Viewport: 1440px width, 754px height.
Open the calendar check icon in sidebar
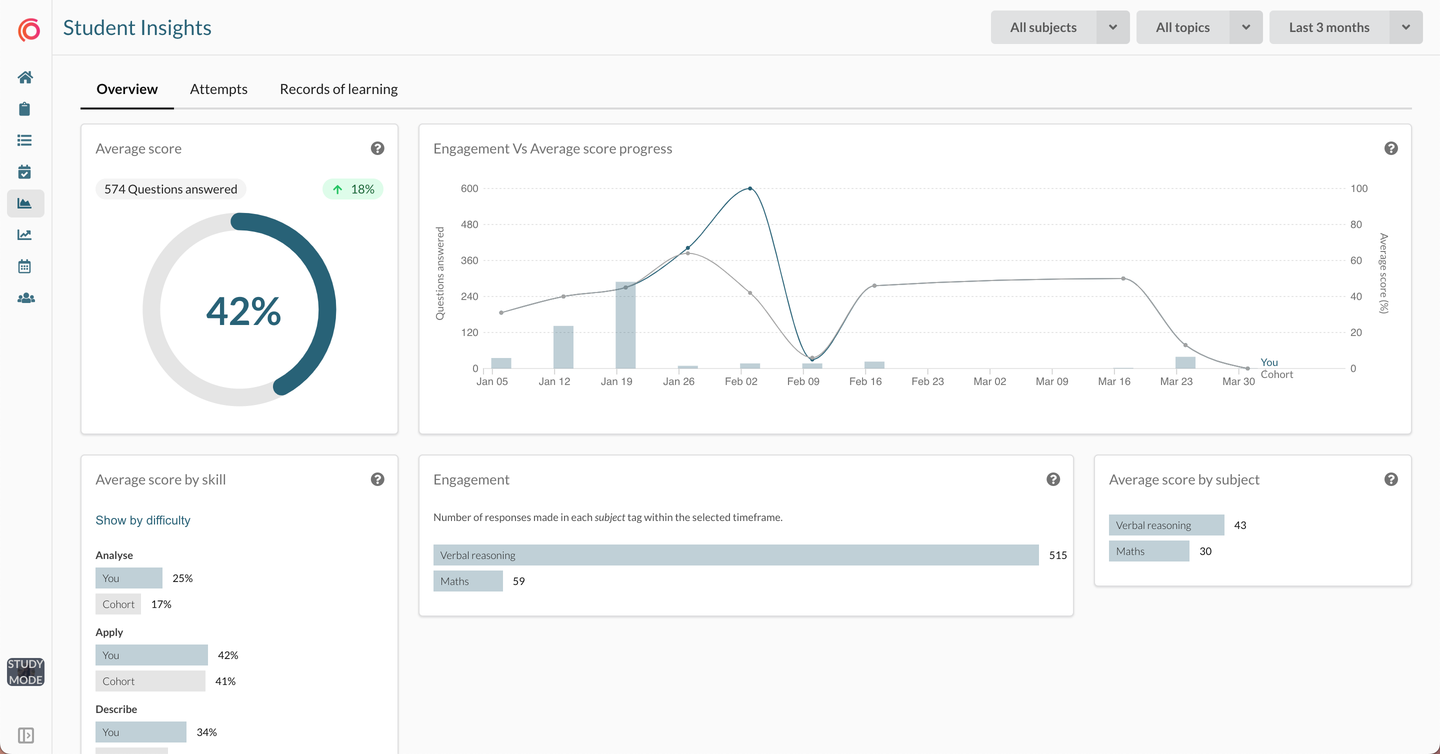coord(25,172)
